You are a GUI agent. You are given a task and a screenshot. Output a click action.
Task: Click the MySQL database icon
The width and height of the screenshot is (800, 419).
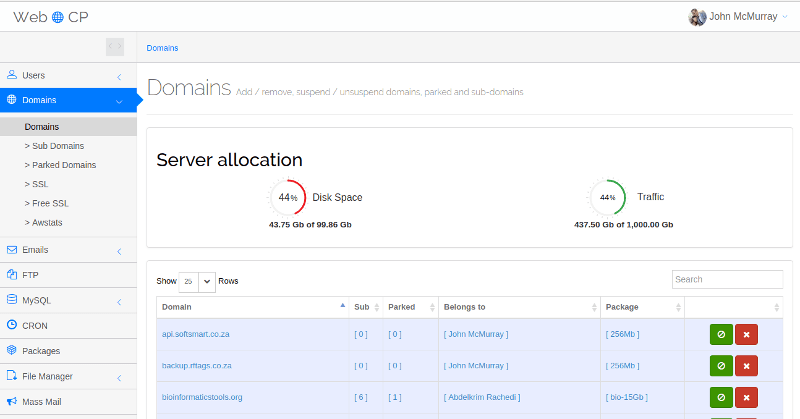coord(12,300)
